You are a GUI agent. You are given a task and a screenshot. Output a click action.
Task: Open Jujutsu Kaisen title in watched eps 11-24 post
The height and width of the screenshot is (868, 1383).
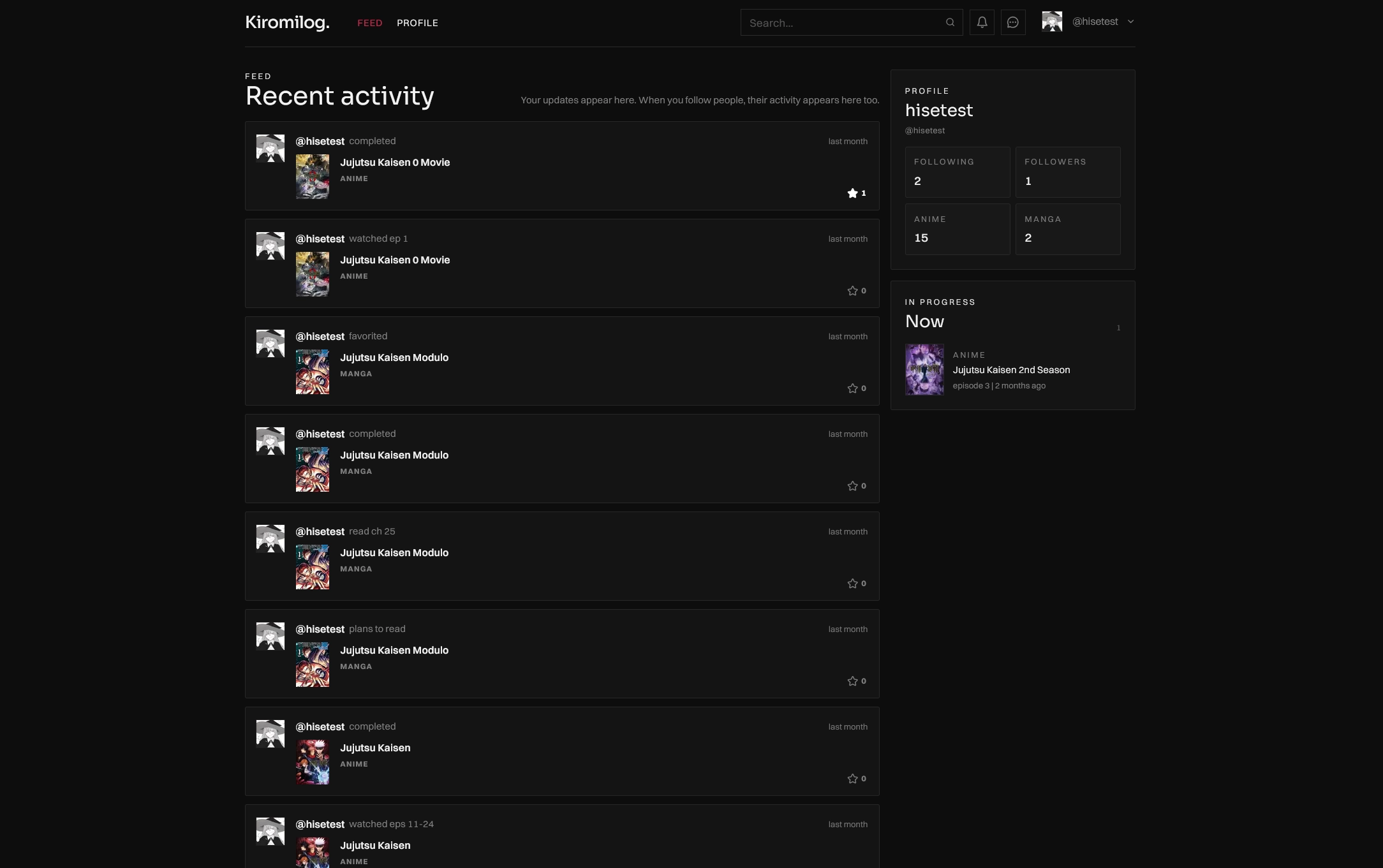pos(375,846)
